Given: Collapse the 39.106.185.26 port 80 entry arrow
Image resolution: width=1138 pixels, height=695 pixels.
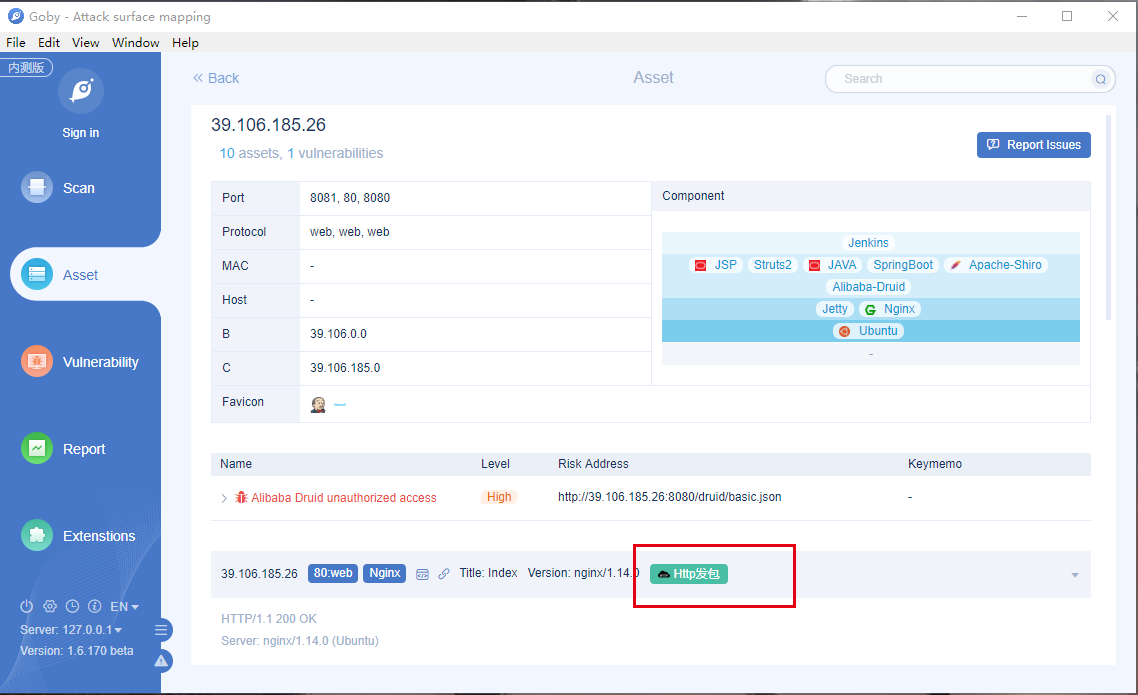Looking at the screenshot, I should [1075, 575].
